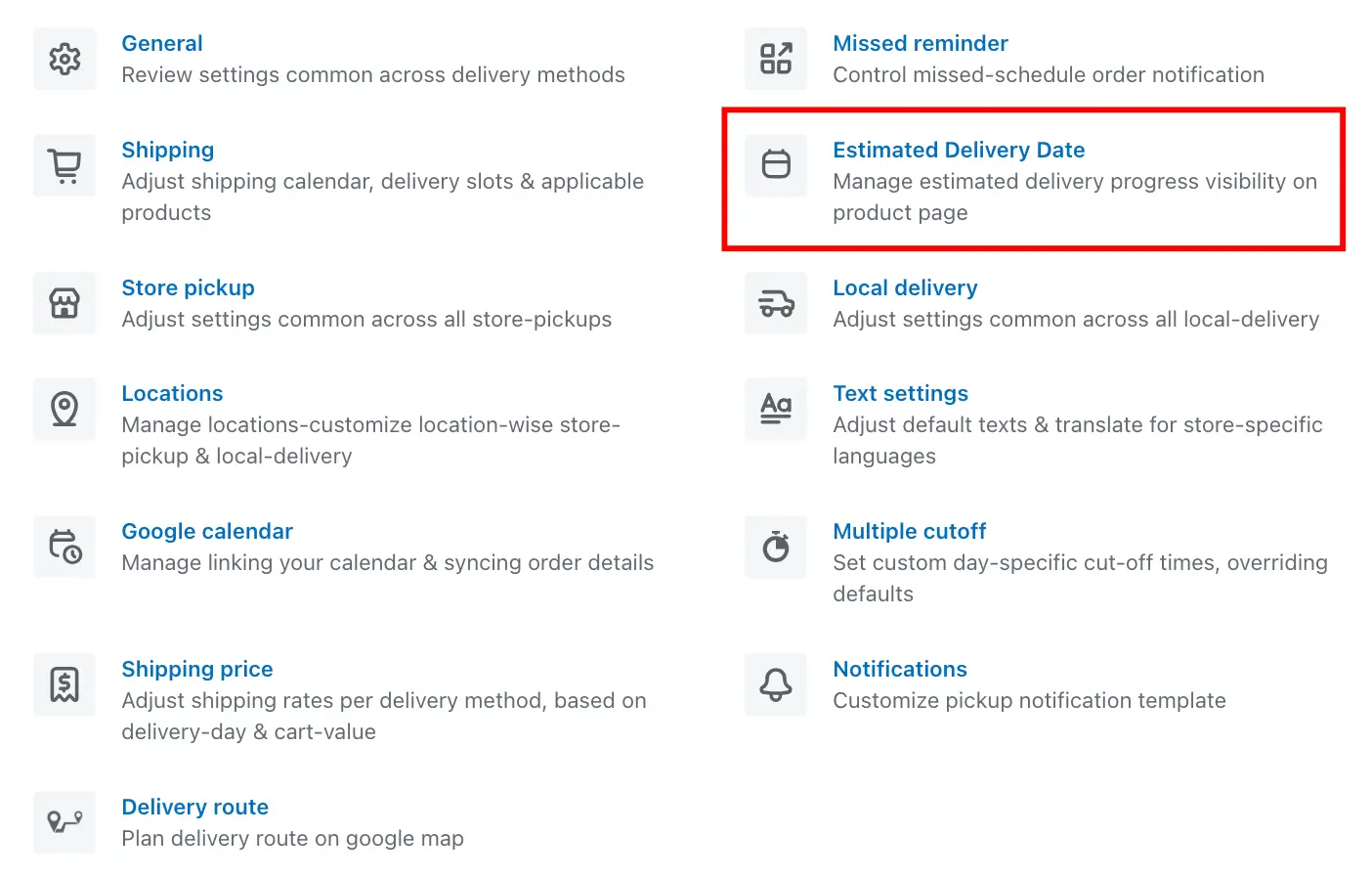Screen dimensions: 1372x878
Task: Click the Shipping price receipt icon
Action: [x=64, y=684]
